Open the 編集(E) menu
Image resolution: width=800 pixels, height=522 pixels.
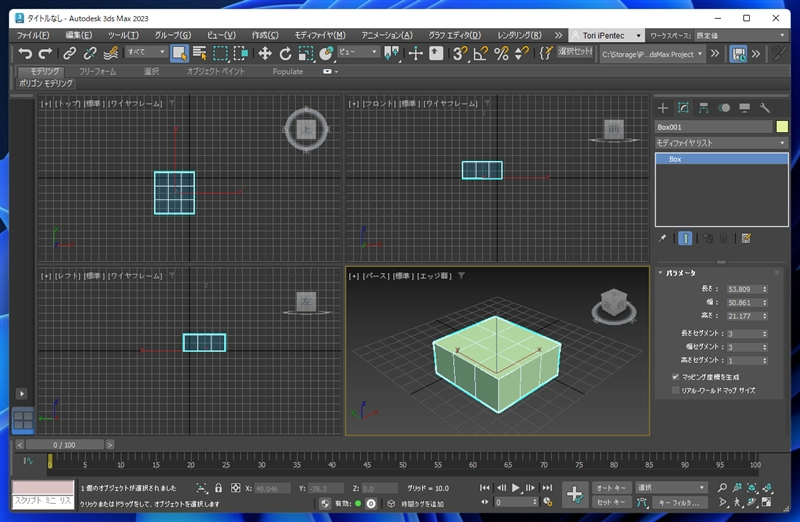(79, 35)
